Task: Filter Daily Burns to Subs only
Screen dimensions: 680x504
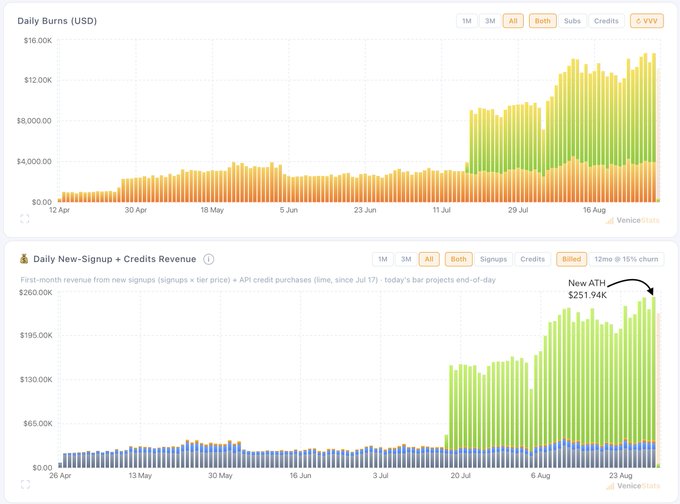Action: pyautogui.click(x=572, y=21)
